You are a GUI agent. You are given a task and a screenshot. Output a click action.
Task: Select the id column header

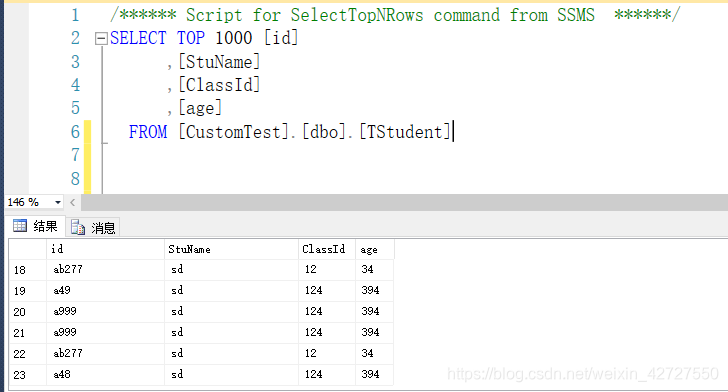click(x=105, y=249)
